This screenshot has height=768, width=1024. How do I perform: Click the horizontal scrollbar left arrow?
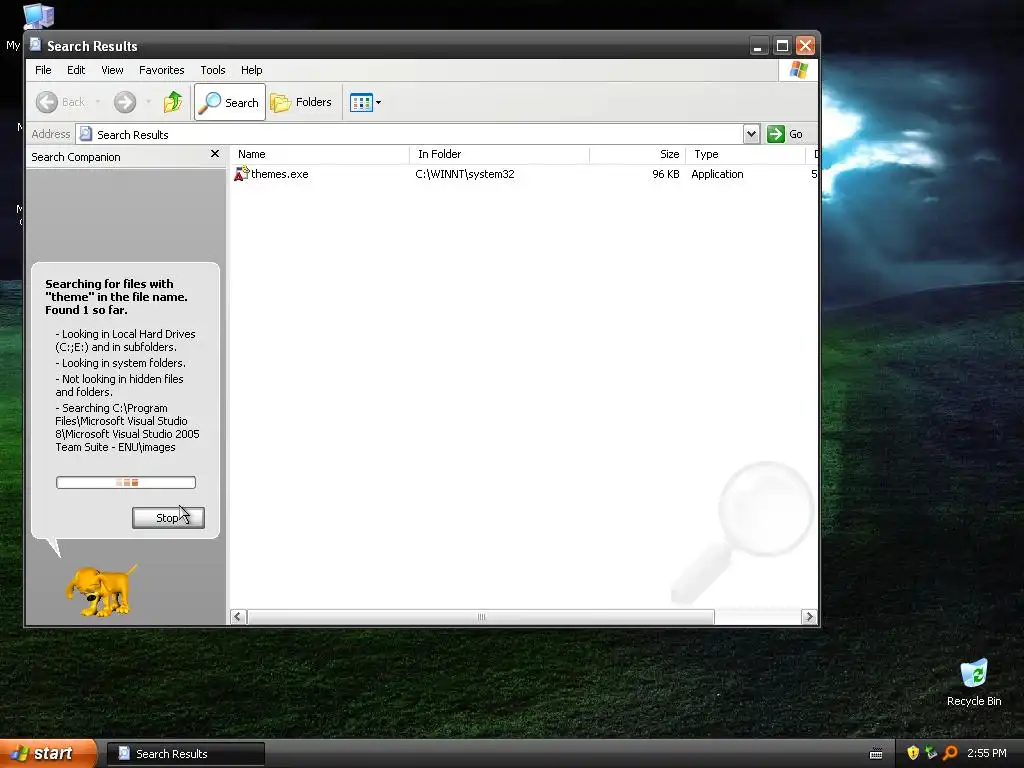coord(238,616)
